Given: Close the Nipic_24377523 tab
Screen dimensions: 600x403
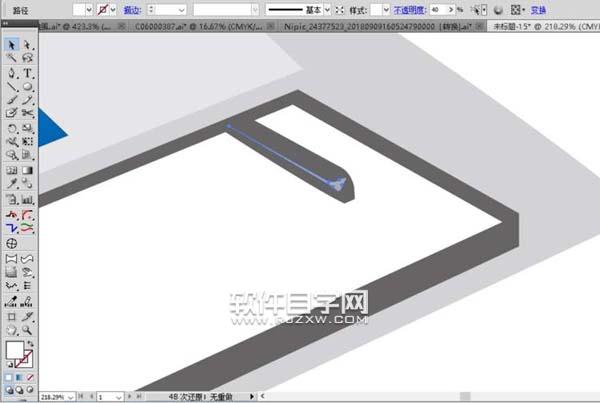Looking at the screenshot, I should pos(478,26).
